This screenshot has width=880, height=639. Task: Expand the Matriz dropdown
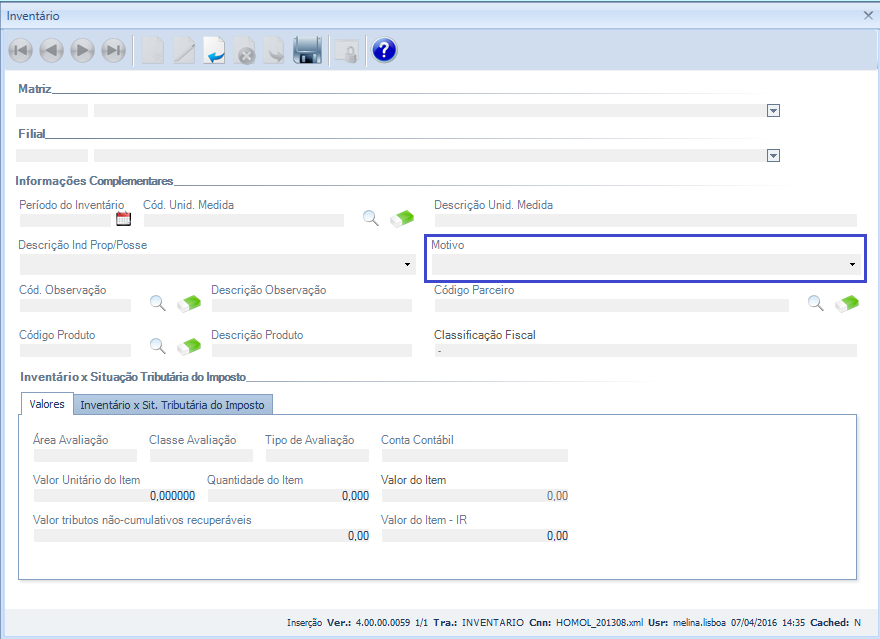773,111
